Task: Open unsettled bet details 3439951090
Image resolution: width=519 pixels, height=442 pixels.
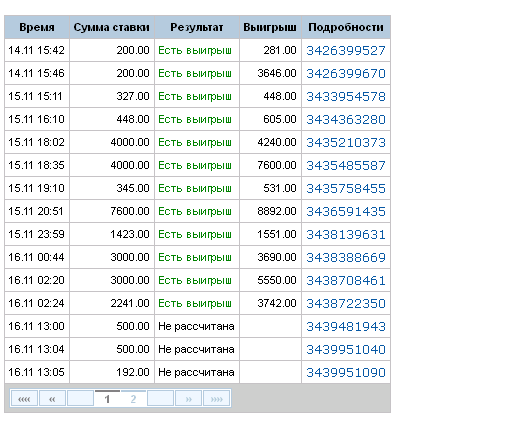Action: (346, 373)
